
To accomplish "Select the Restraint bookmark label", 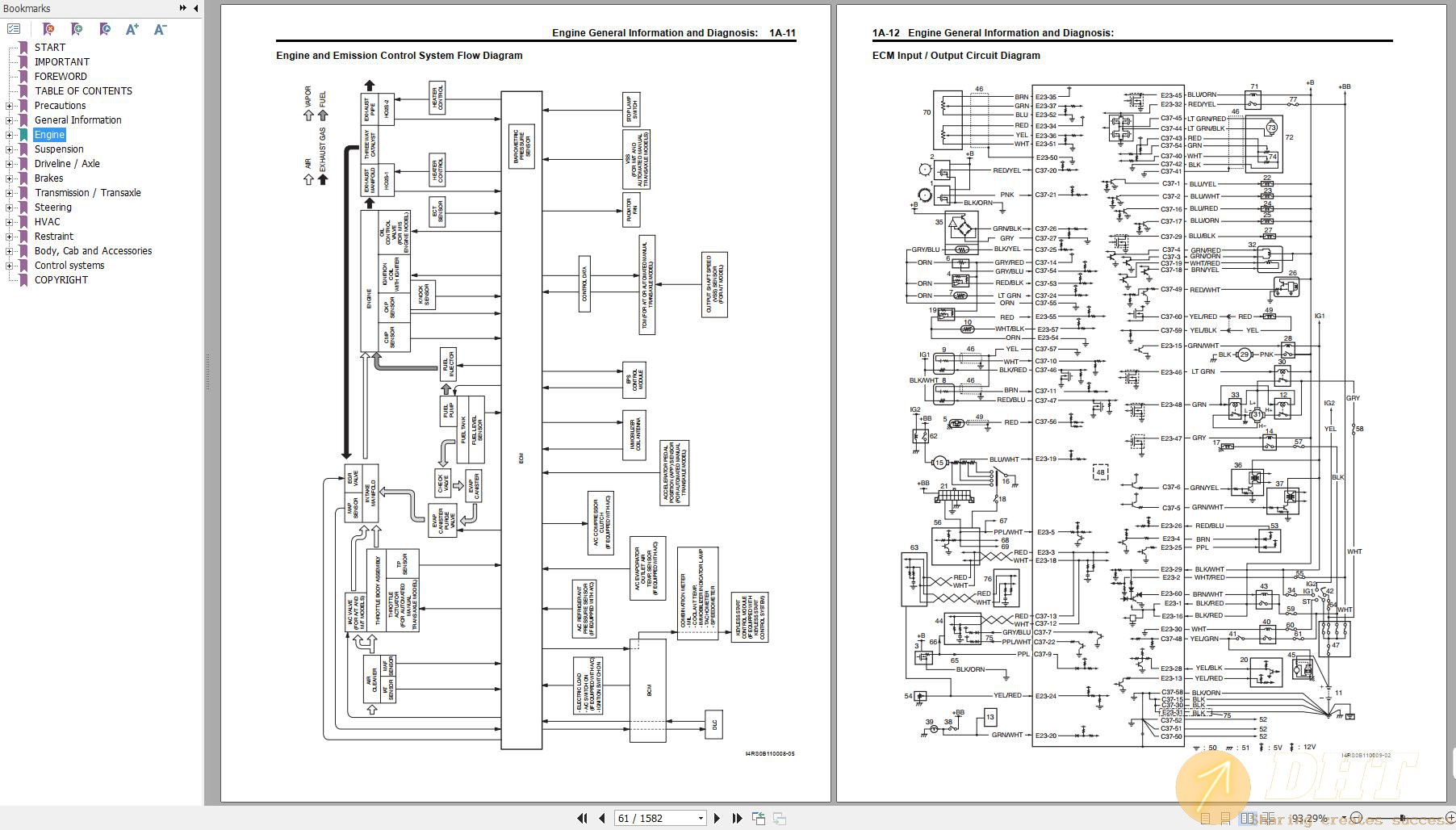I will (53, 237).
